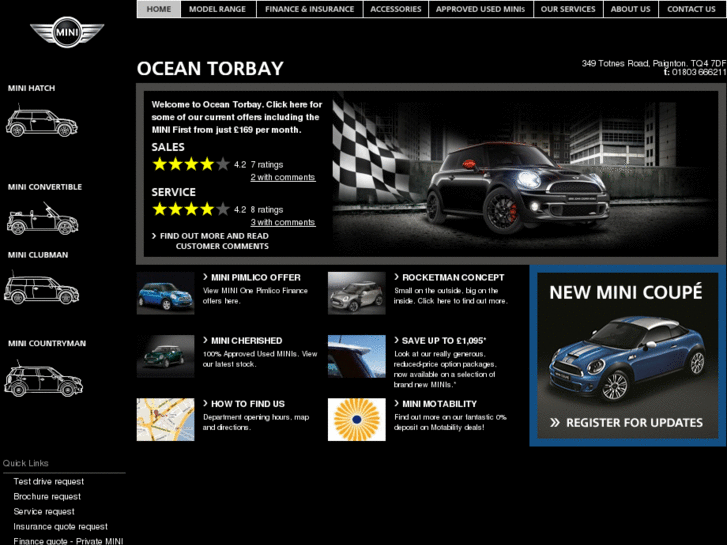Viewport: 727px width, 545px height.
Task: Click the black MINI hero banner image
Action: (525, 174)
